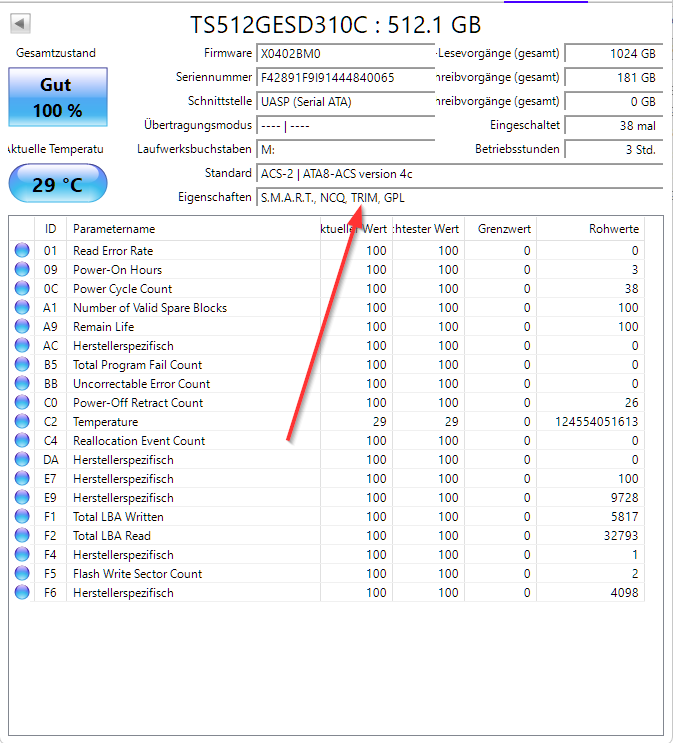Viewport: 673px width, 743px height.
Task: Click the Laufwerksbuchstaben field M:
Action: point(346,150)
